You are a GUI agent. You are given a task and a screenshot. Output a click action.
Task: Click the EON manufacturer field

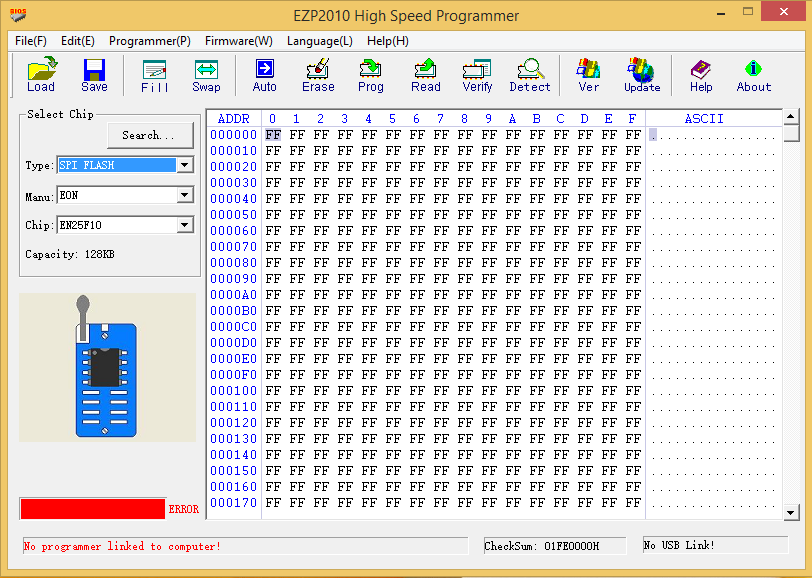point(117,195)
